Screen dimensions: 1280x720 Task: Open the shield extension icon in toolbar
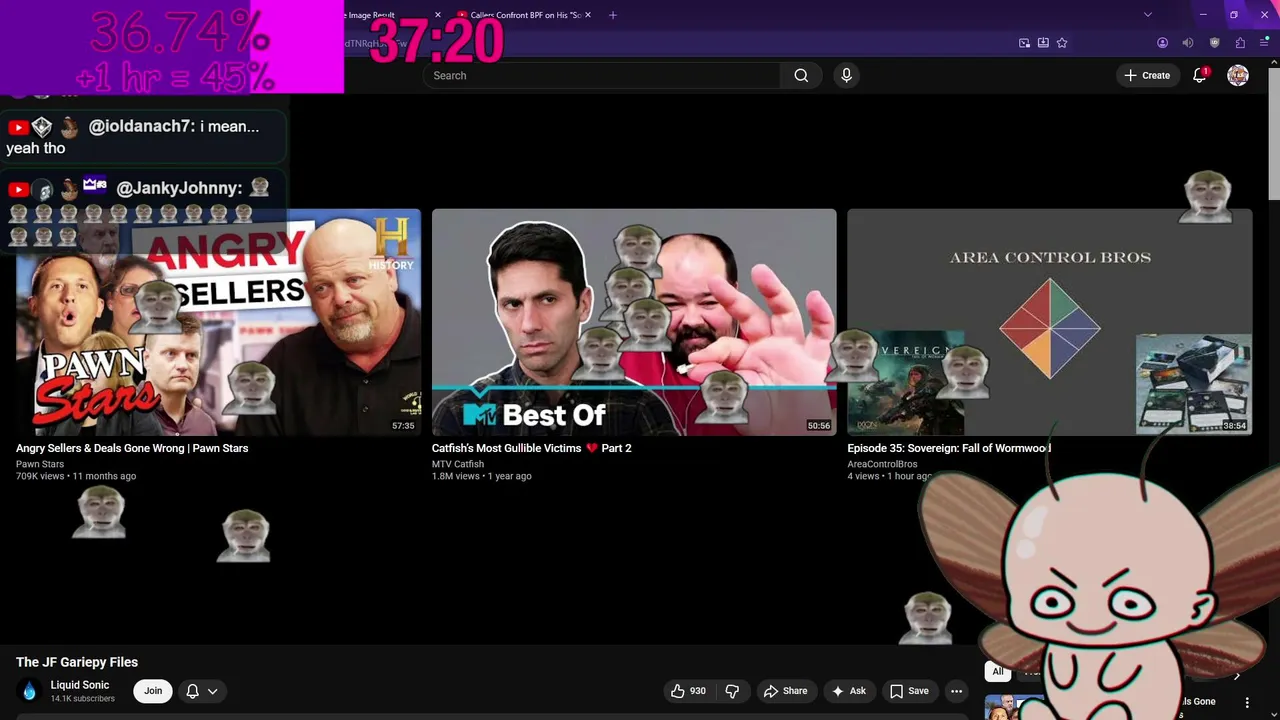[1214, 43]
